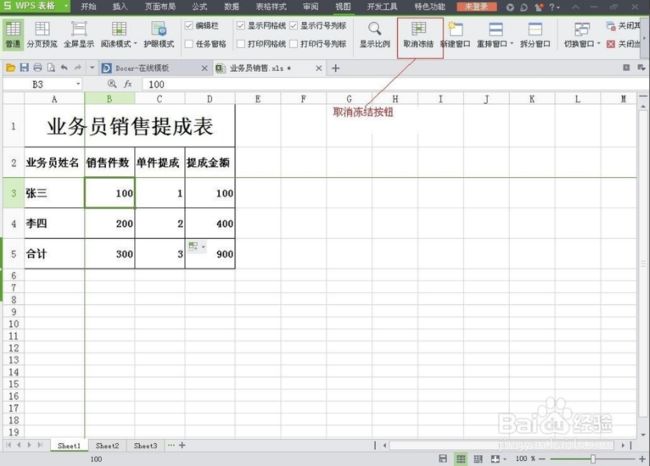Select column header G
Screen dimensions: 650x466
tap(349, 99)
